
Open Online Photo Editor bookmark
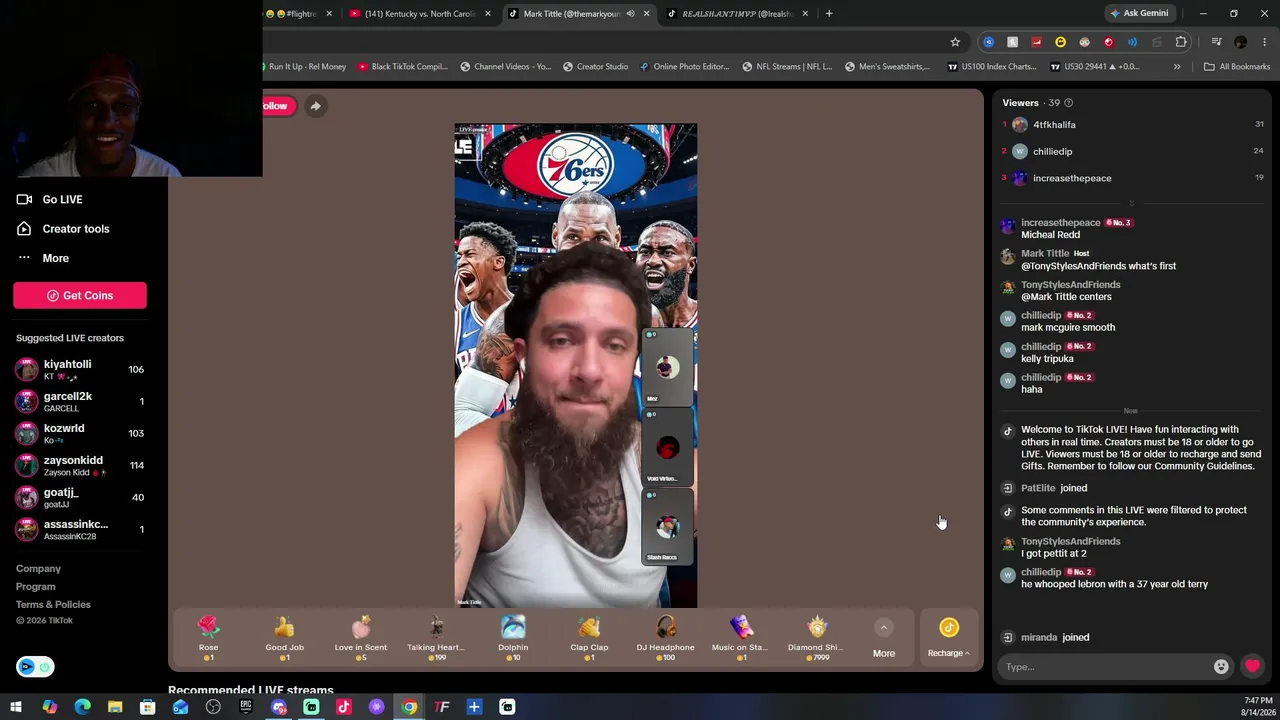684,67
